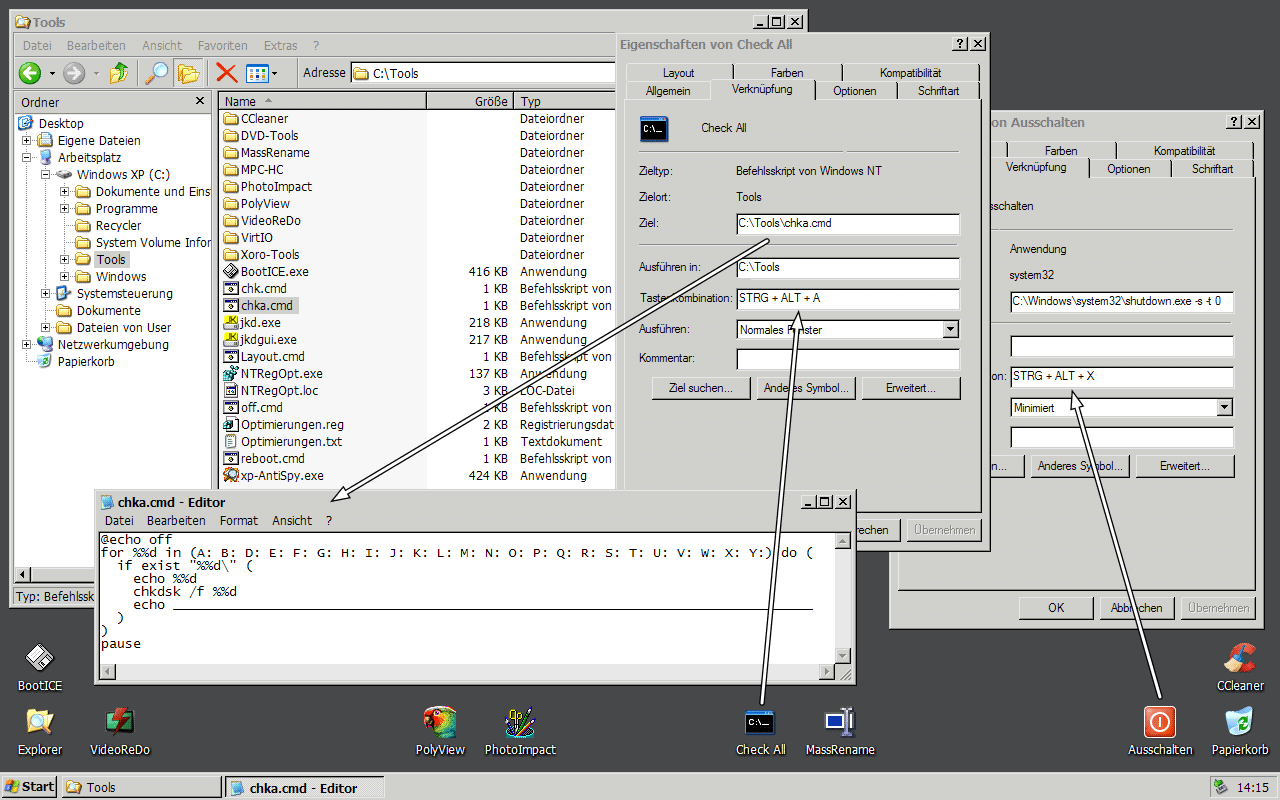Open the Extras menu in Explorer

click(280, 45)
